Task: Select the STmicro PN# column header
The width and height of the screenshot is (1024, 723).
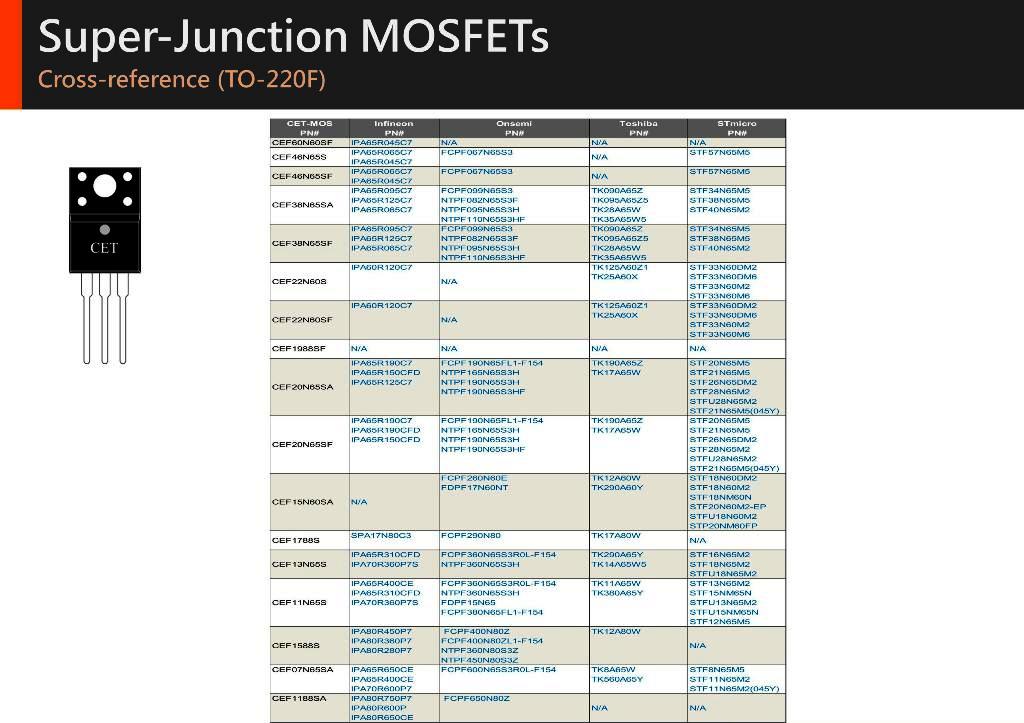Action: tap(736, 128)
